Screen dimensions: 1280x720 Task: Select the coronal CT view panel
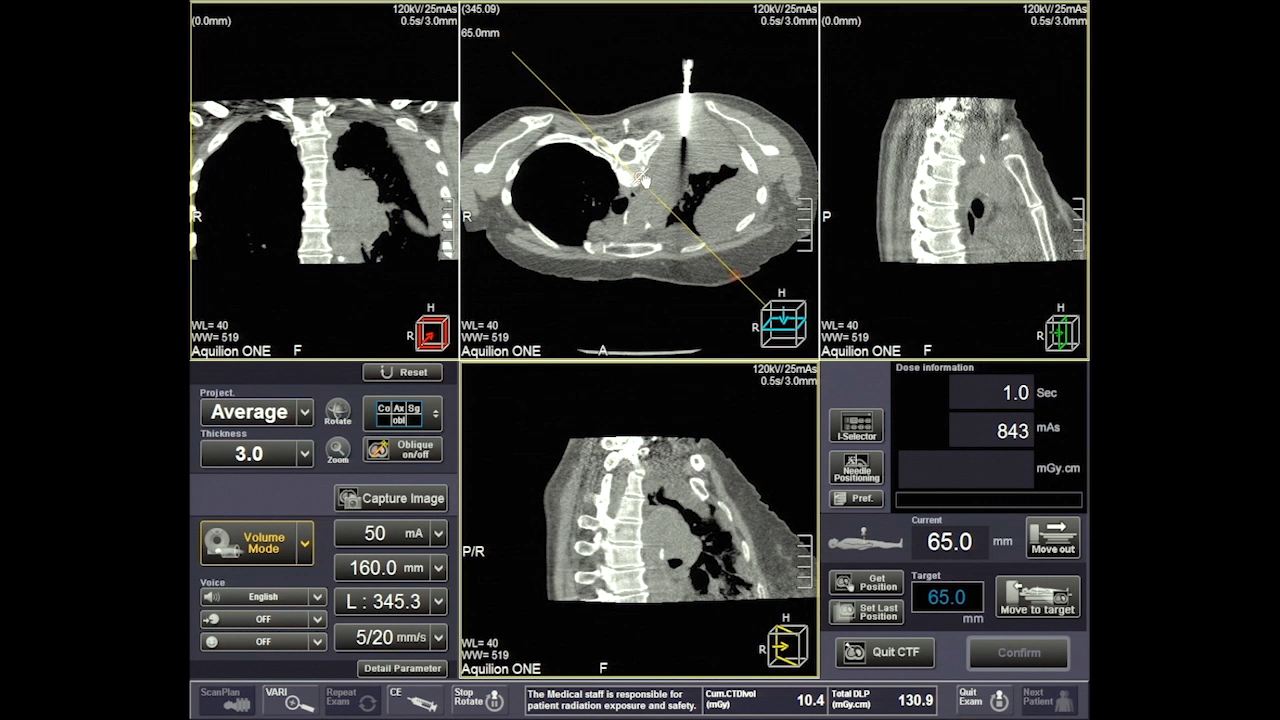[325, 180]
